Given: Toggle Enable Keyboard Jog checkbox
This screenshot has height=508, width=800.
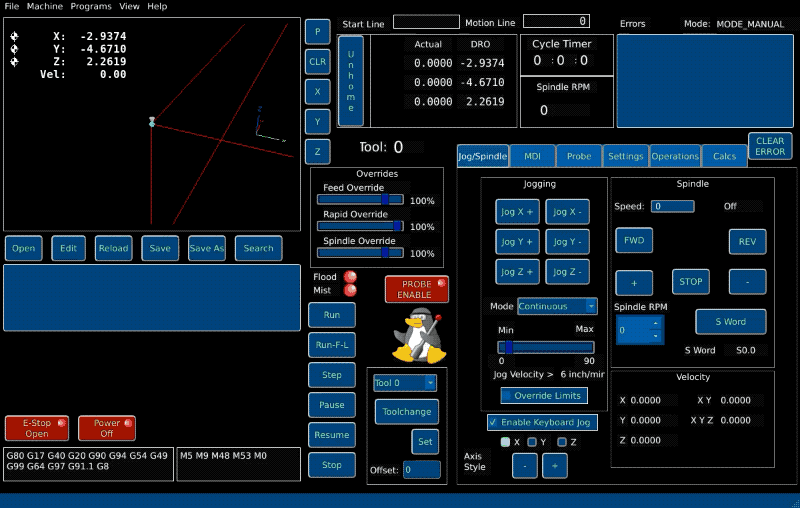Looking at the screenshot, I should pos(494,422).
